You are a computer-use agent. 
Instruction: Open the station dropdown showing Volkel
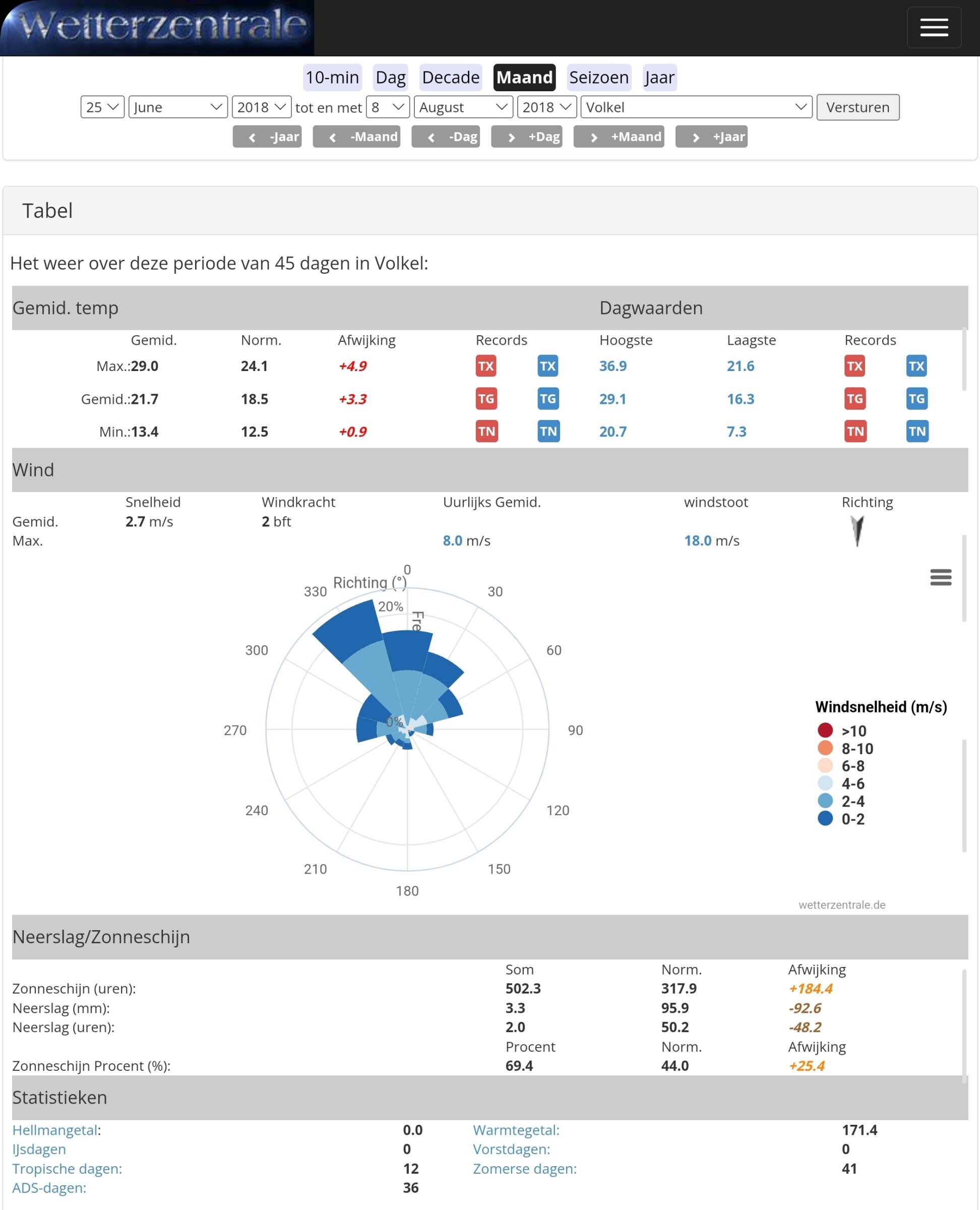696,107
